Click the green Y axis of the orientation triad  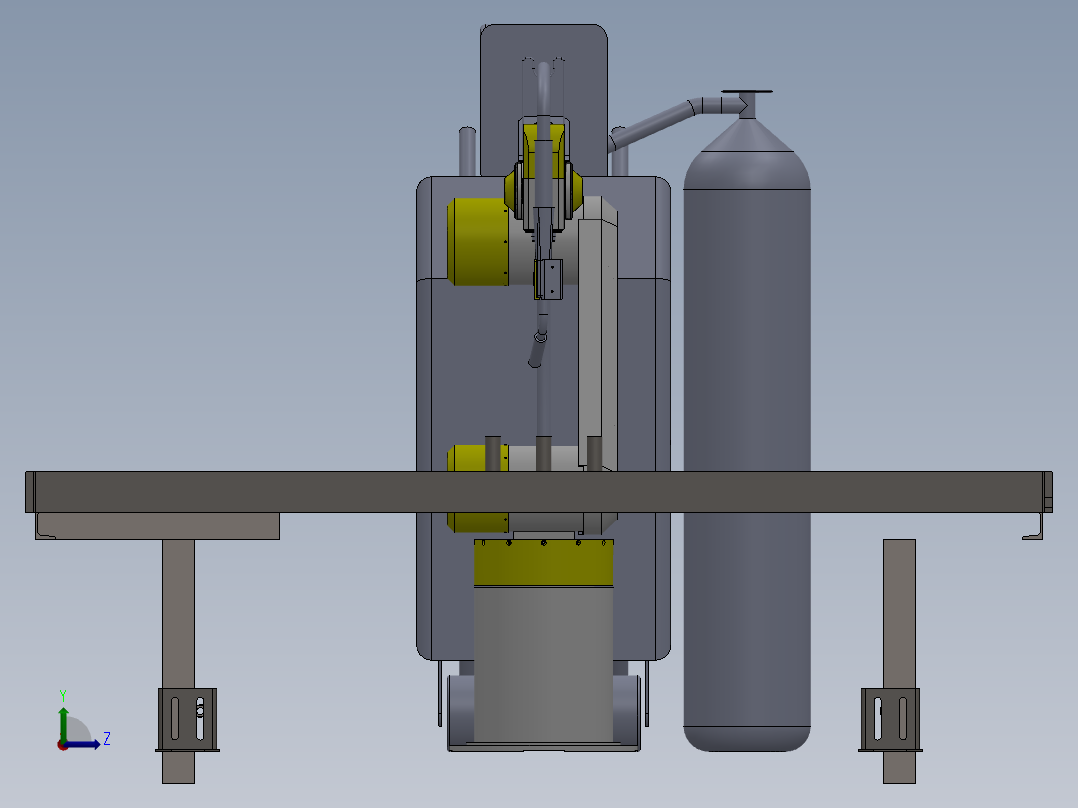[x=63, y=724]
